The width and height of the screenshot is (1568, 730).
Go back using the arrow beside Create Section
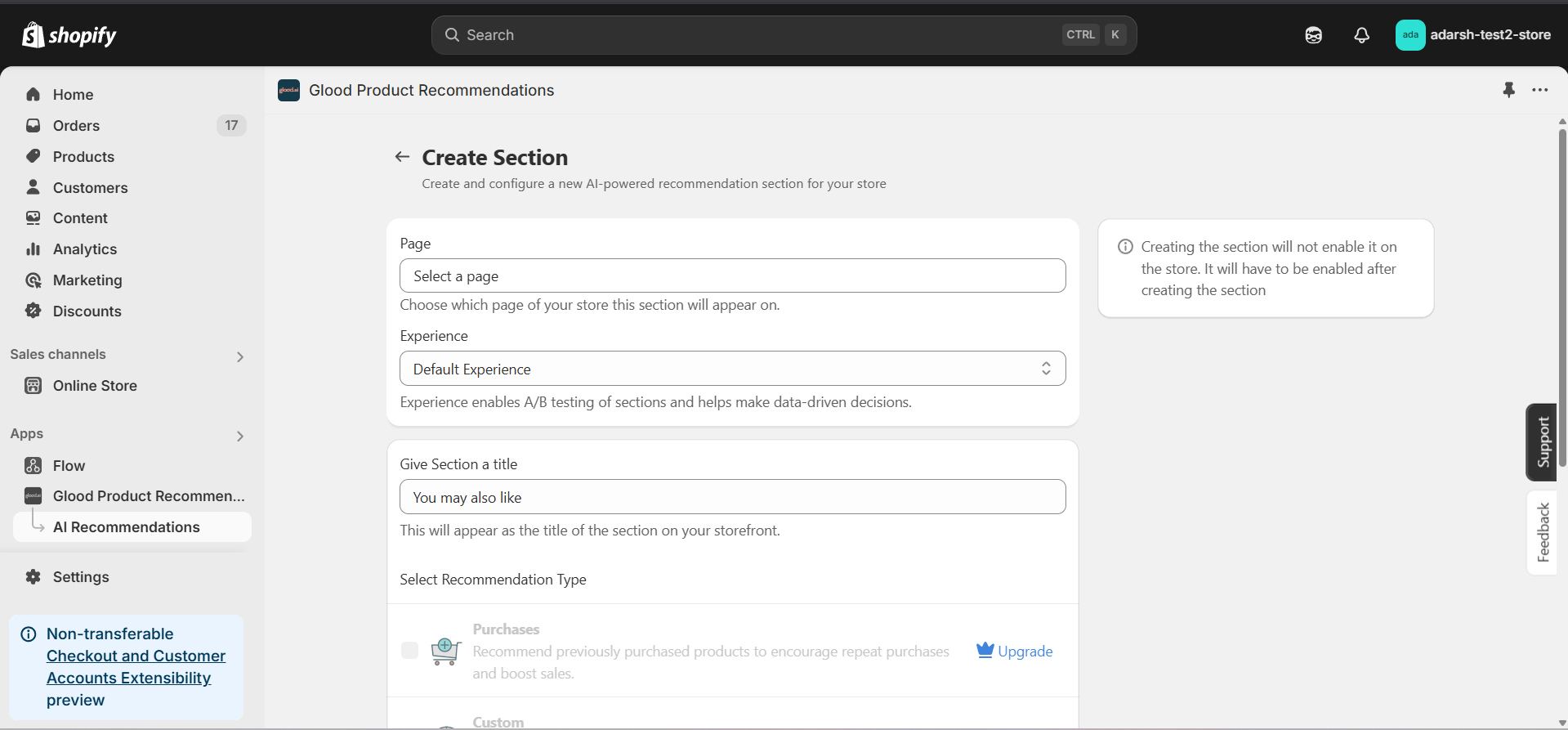(x=402, y=157)
